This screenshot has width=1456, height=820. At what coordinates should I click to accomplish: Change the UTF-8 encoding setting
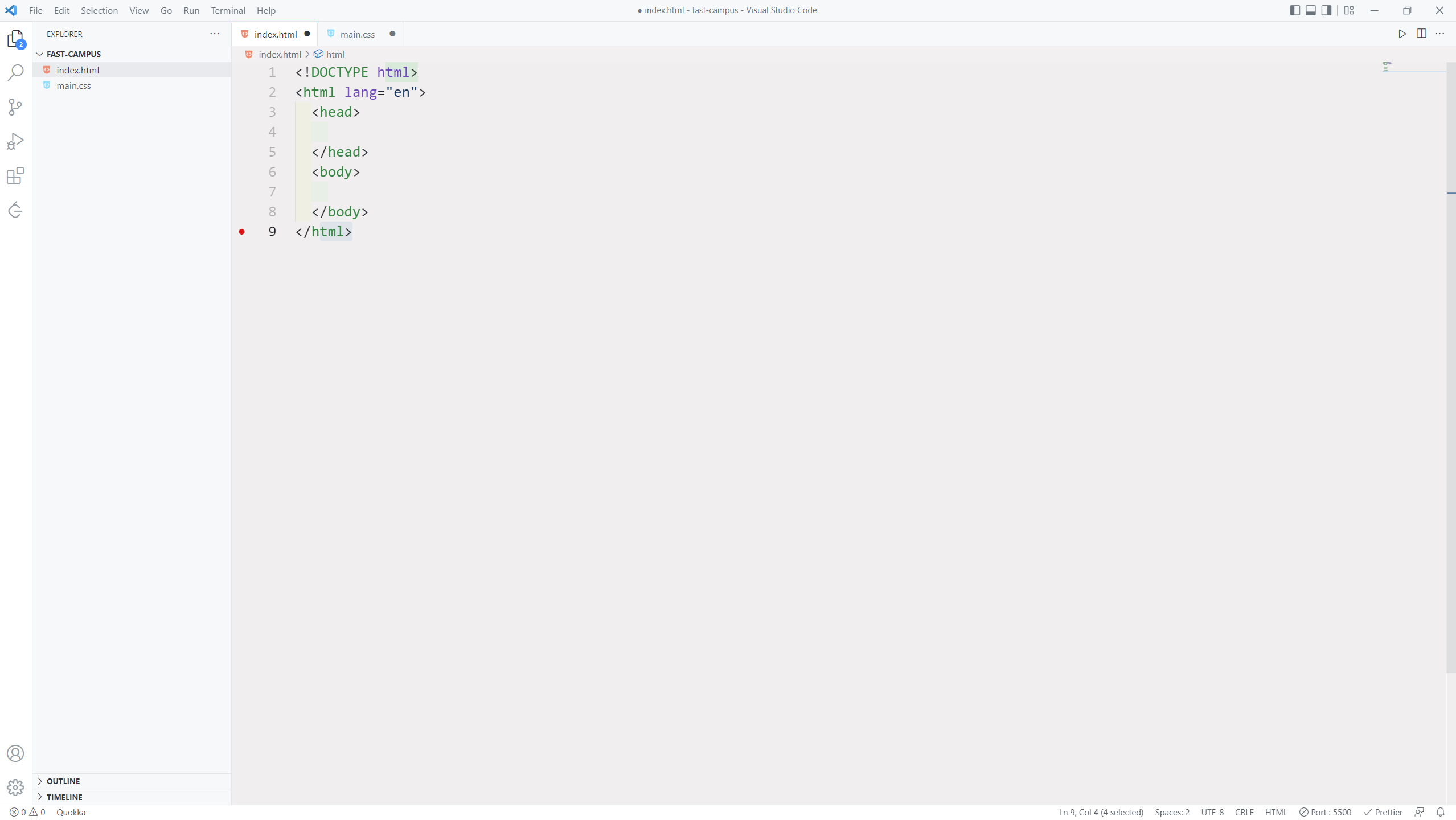(1212, 812)
